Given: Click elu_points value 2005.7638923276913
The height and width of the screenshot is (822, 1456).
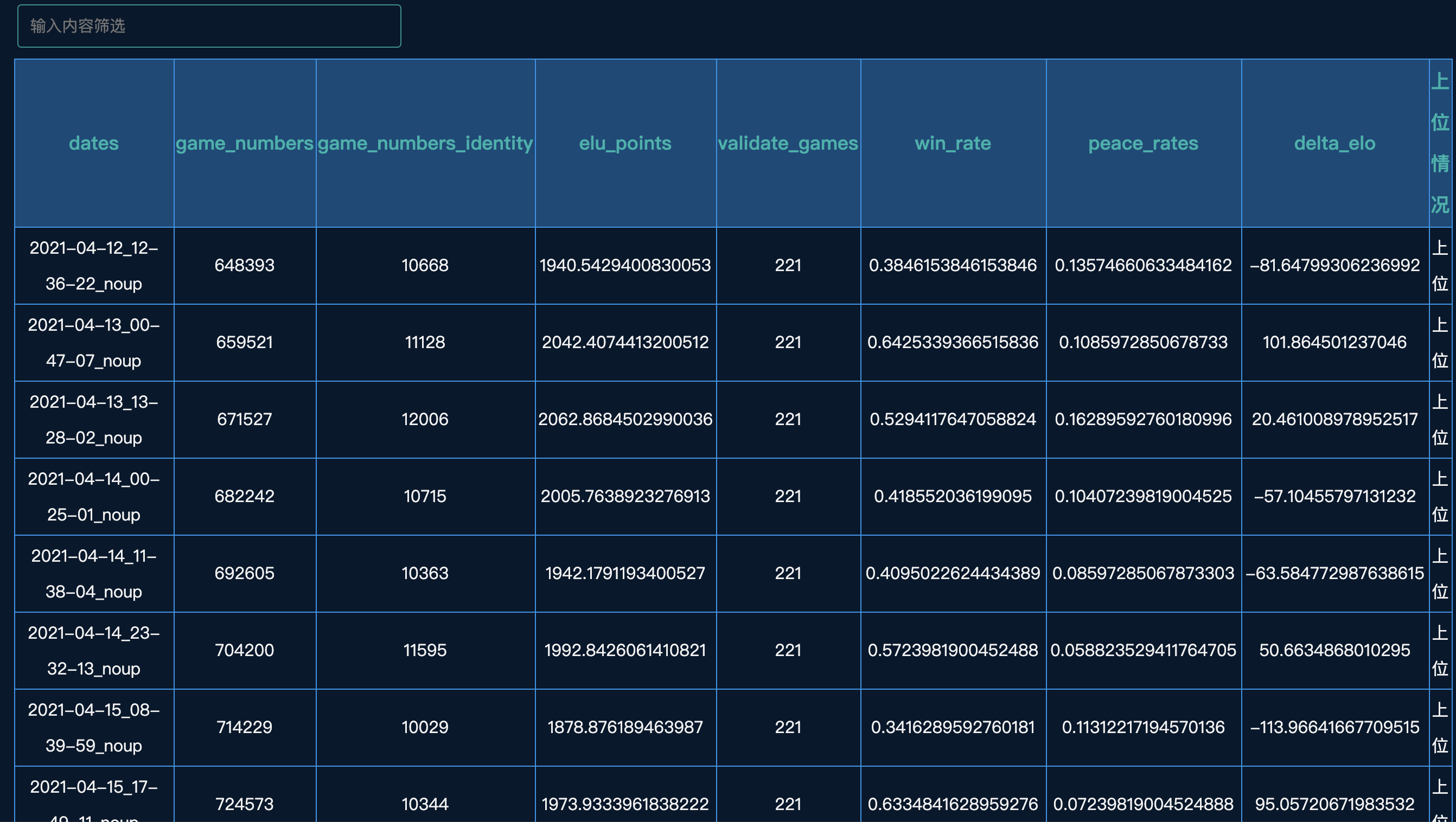Looking at the screenshot, I should (x=625, y=496).
